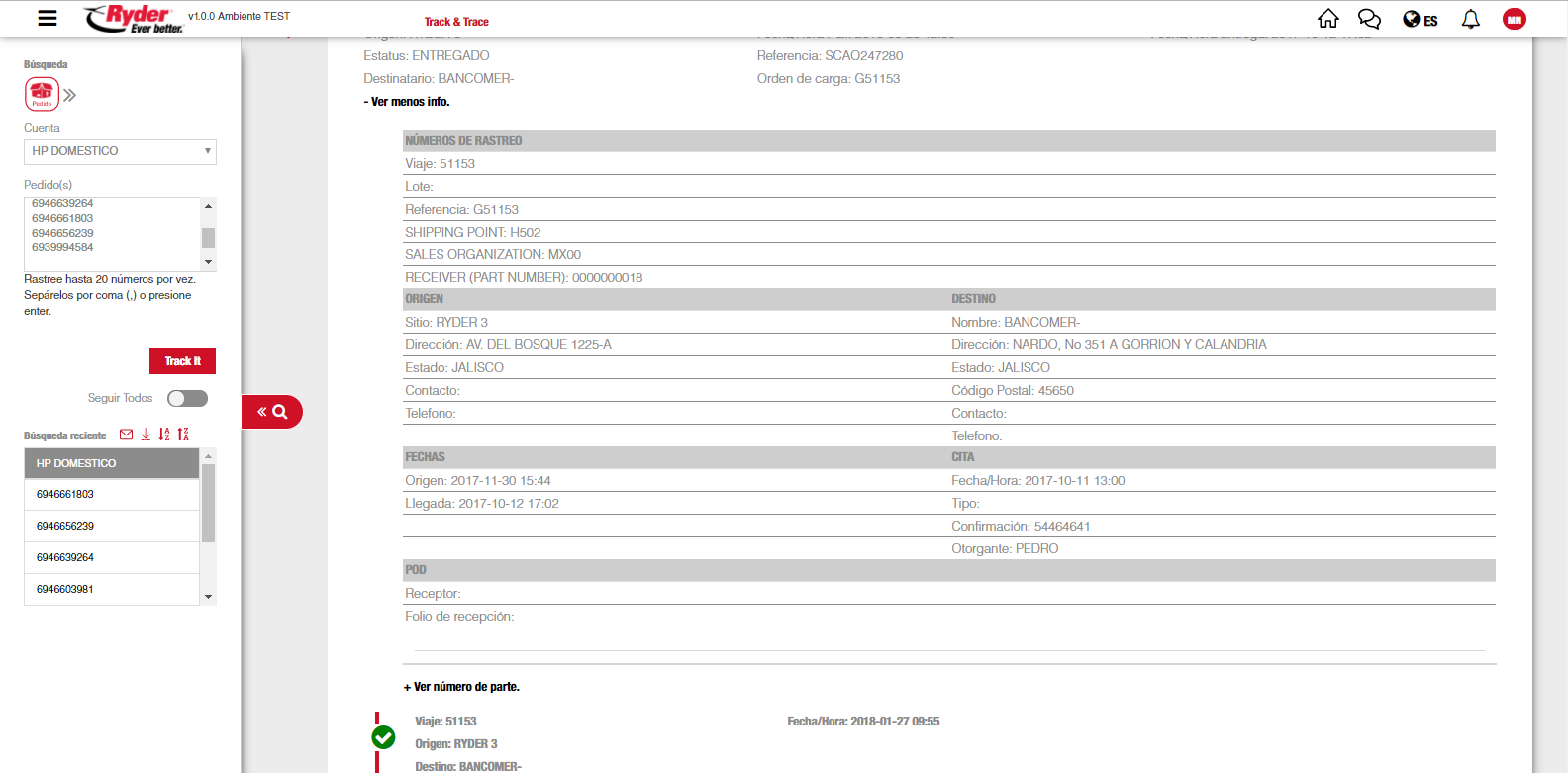Click the download arrow icon in recent searches

(146, 435)
